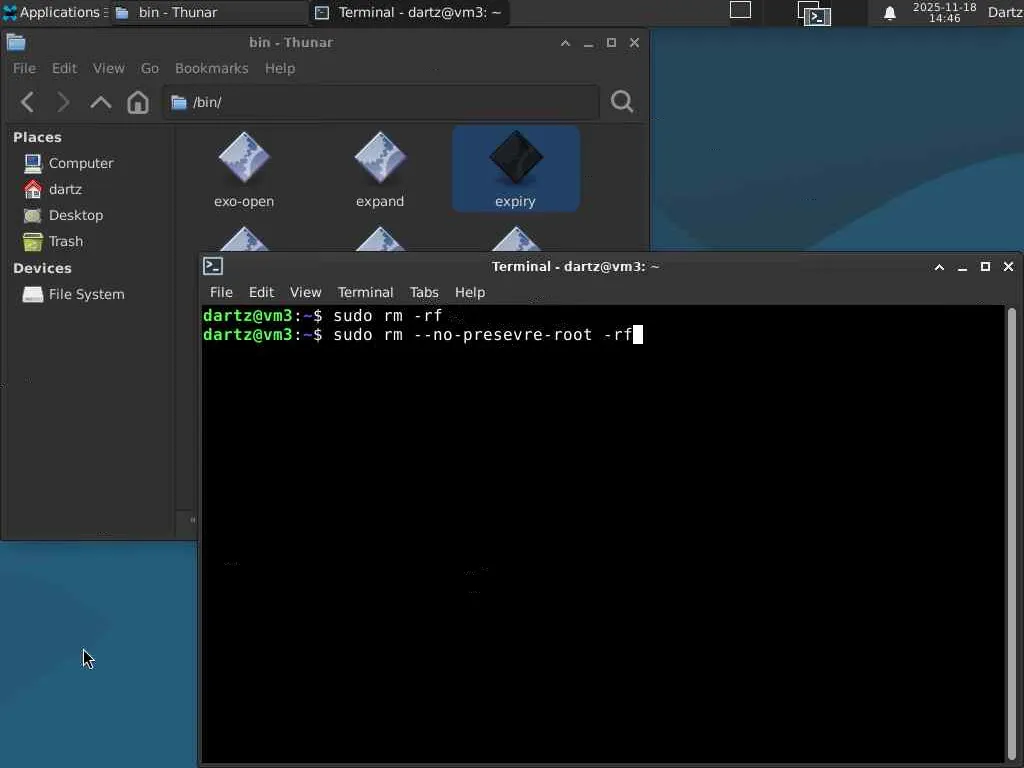Viewport: 1024px width, 768px height.
Task: Switch to Terminal taskbar button
Action: tap(409, 12)
